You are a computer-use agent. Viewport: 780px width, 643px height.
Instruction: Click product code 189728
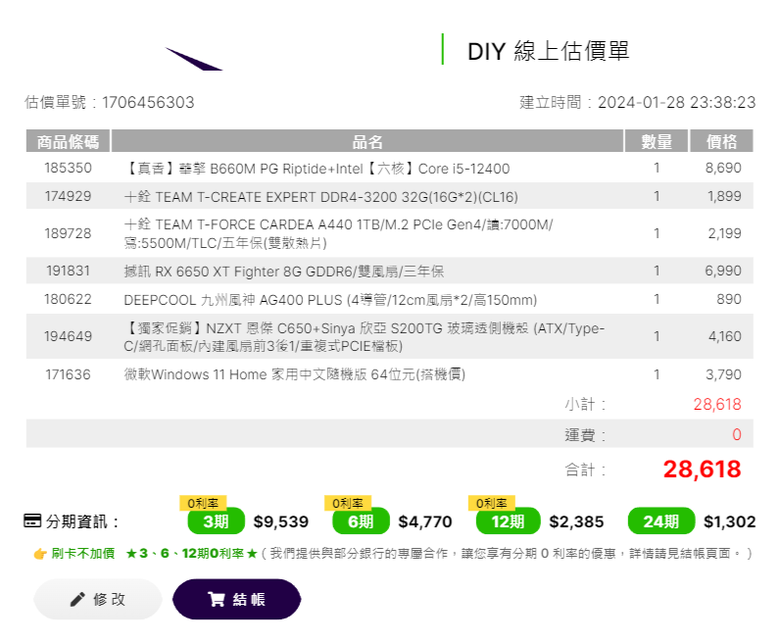point(68,233)
